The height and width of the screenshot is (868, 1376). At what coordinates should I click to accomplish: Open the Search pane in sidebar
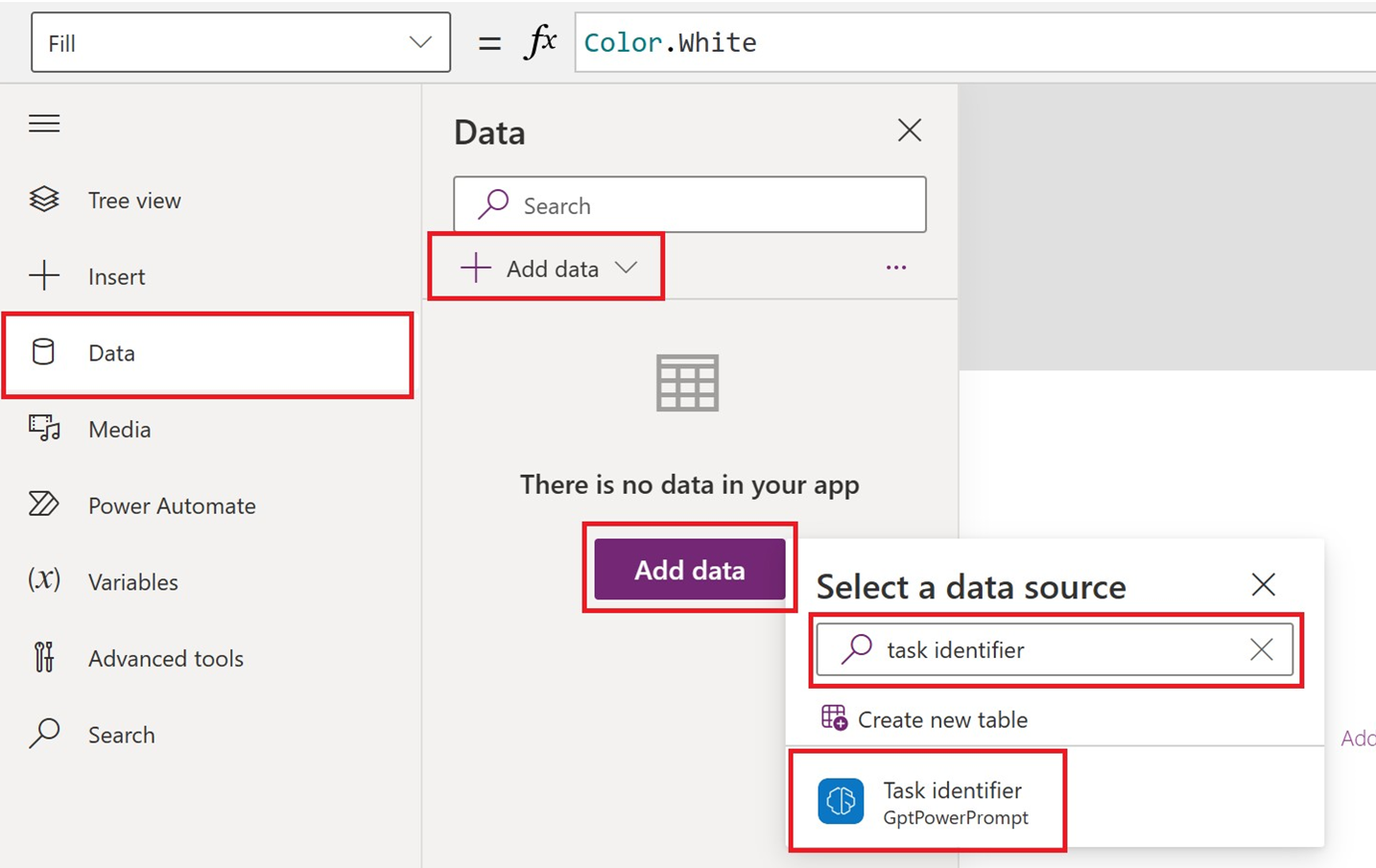(121, 735)
